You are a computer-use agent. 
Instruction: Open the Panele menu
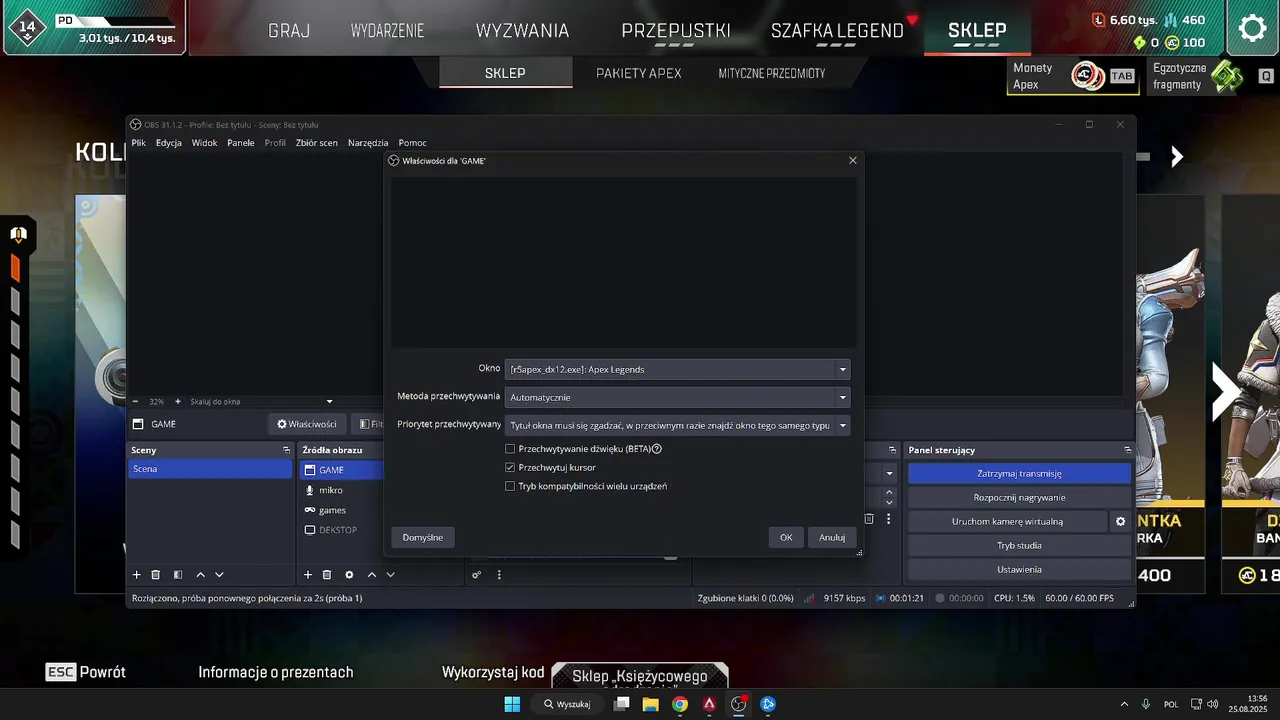[241, 143]
